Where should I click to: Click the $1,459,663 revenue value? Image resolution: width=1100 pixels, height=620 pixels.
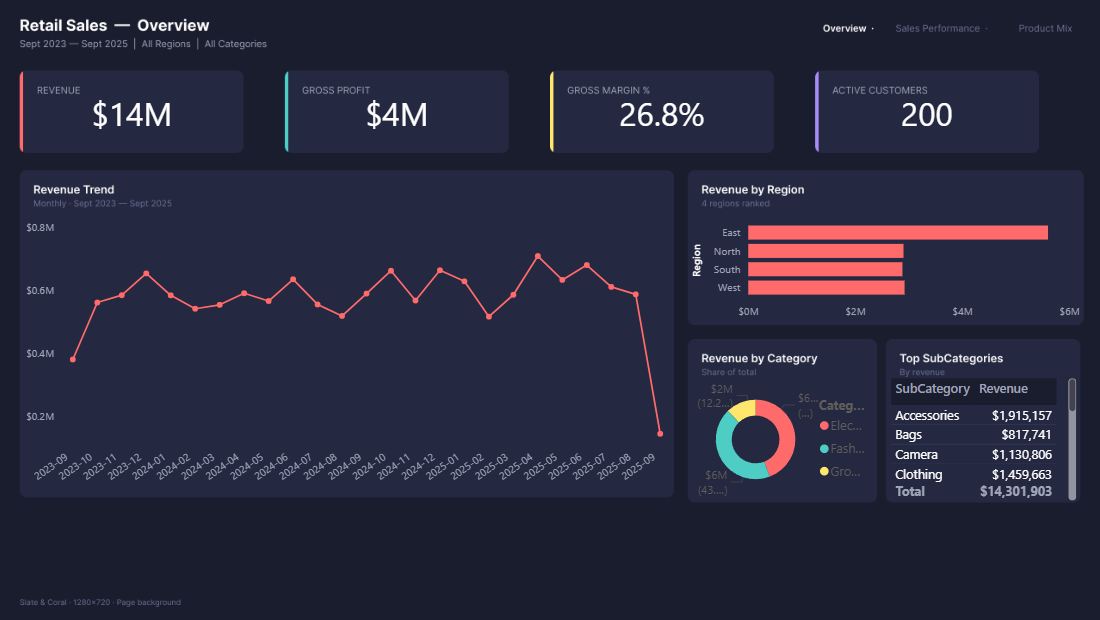1021,474
